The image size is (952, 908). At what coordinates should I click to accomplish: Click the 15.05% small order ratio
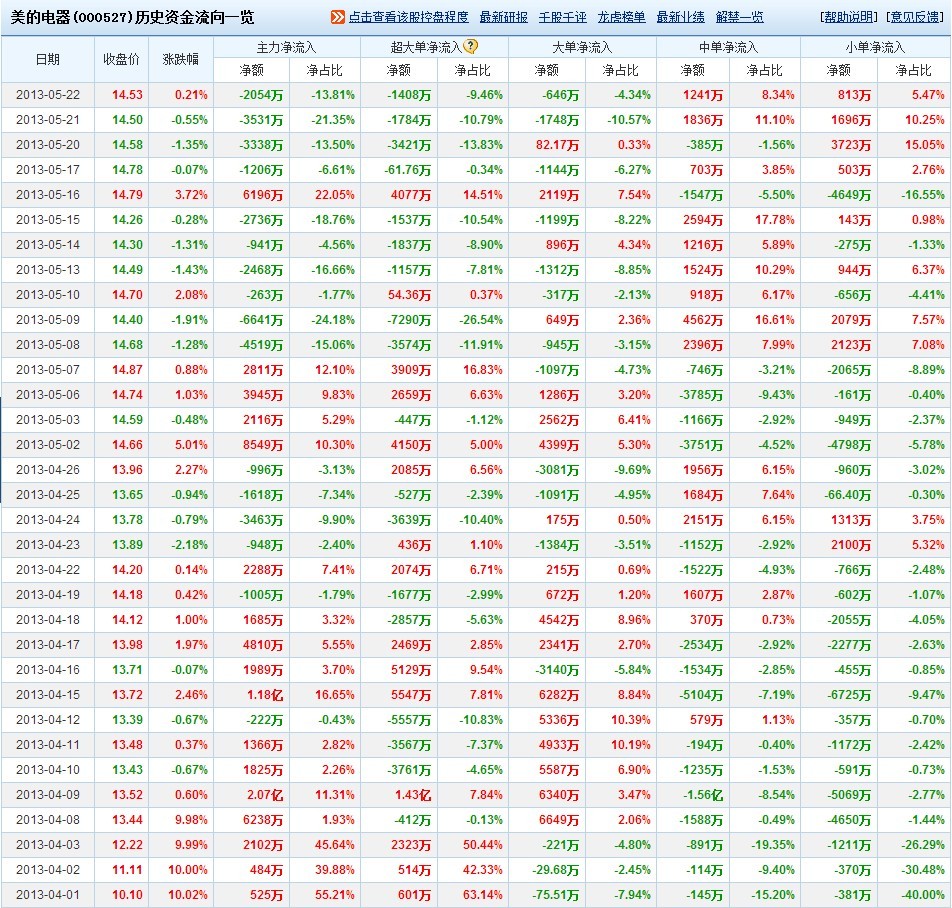click(925, 144)
